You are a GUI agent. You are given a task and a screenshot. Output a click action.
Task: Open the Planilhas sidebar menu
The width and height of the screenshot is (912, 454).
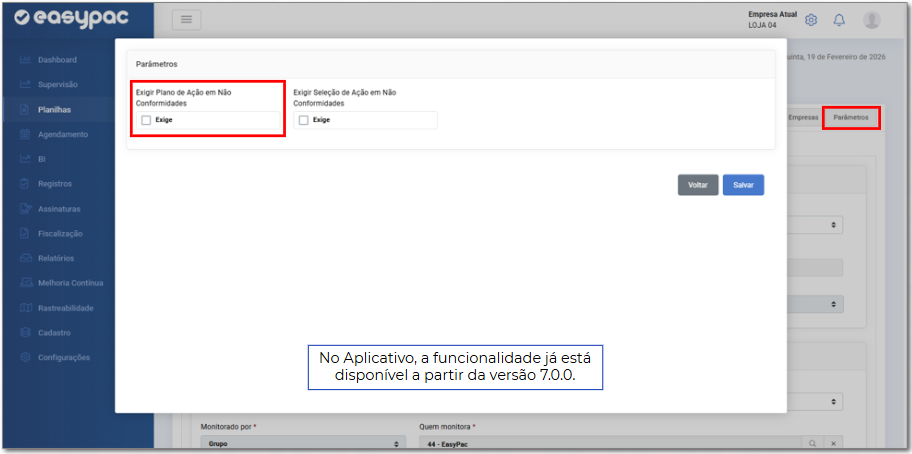coord(54,109)
